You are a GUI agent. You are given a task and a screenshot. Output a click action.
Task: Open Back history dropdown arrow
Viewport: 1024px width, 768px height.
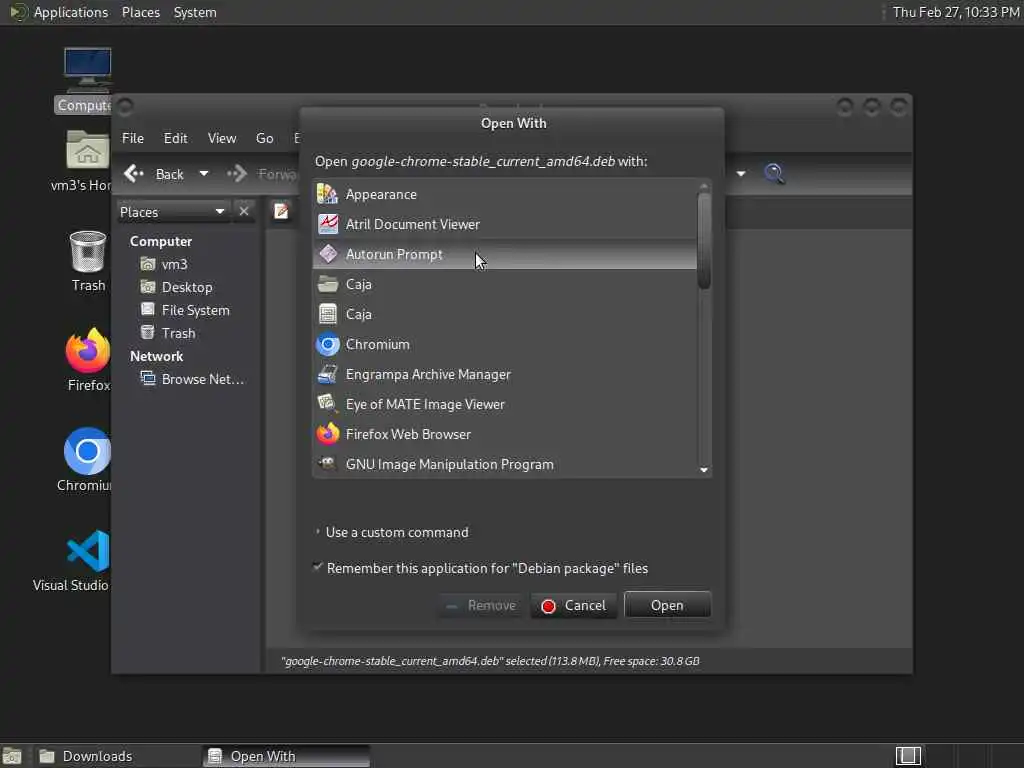(204, 174)
